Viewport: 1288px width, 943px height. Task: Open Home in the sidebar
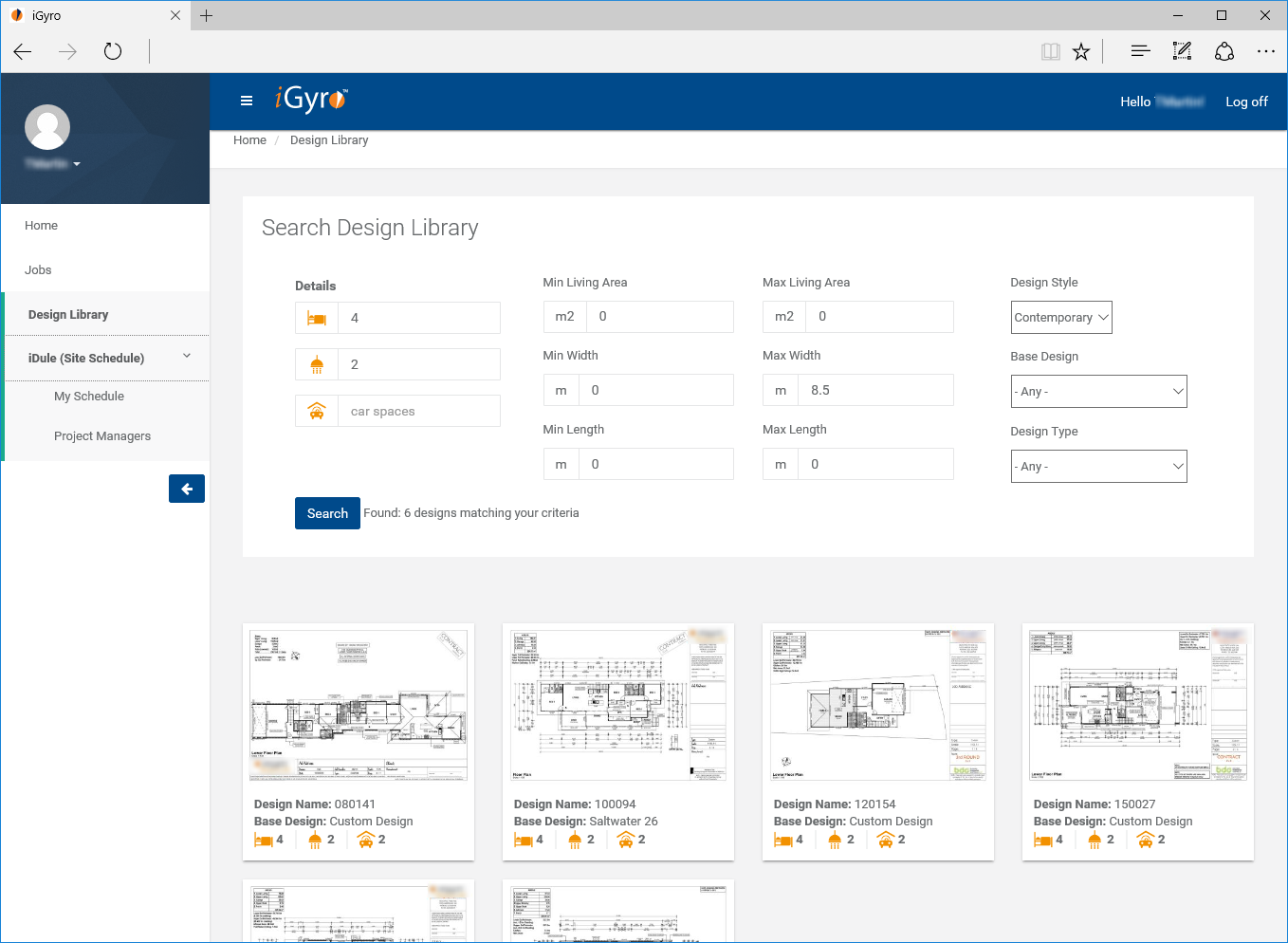(x=41, y=226)
